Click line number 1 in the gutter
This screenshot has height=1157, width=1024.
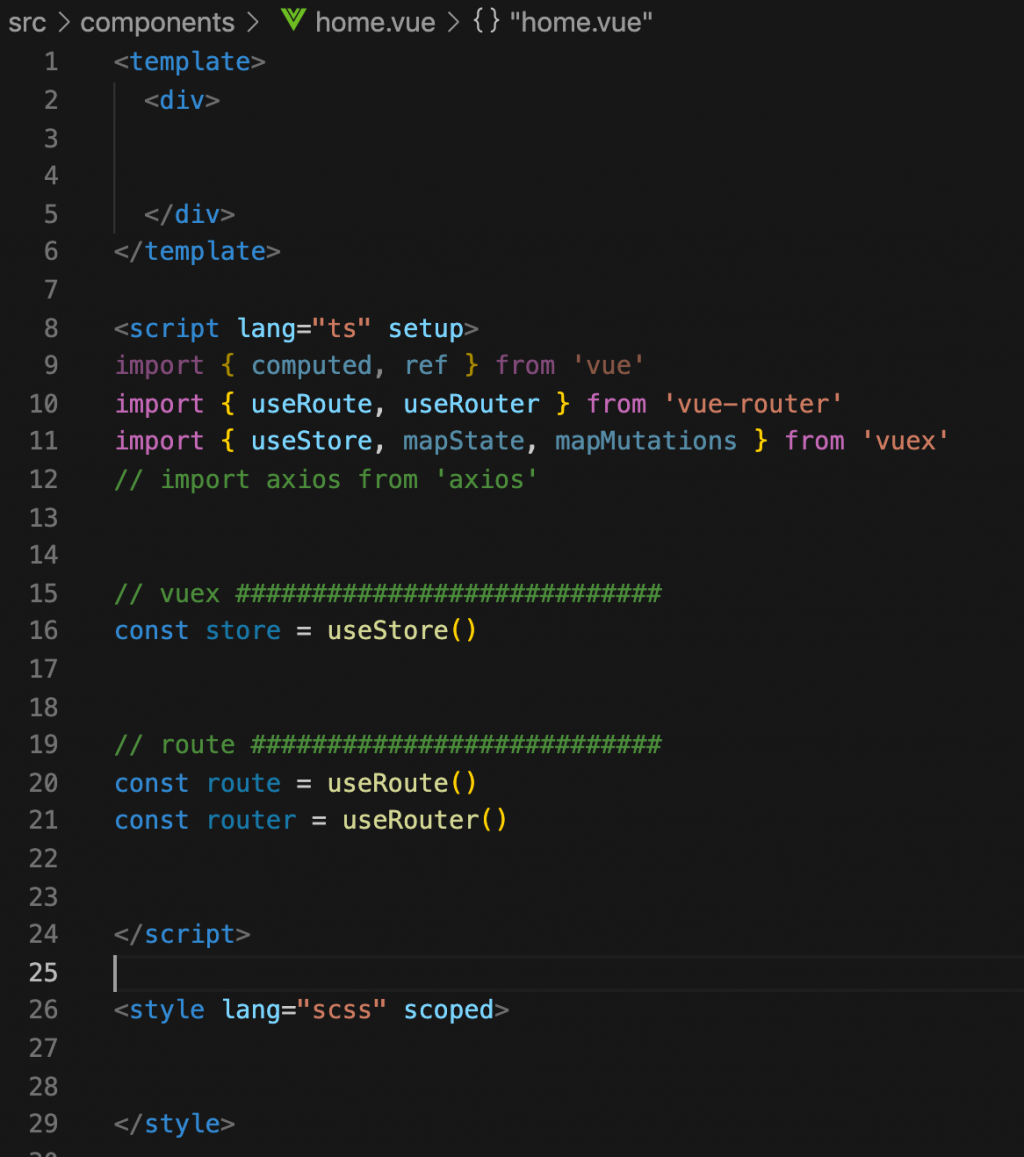coord(51,61)
